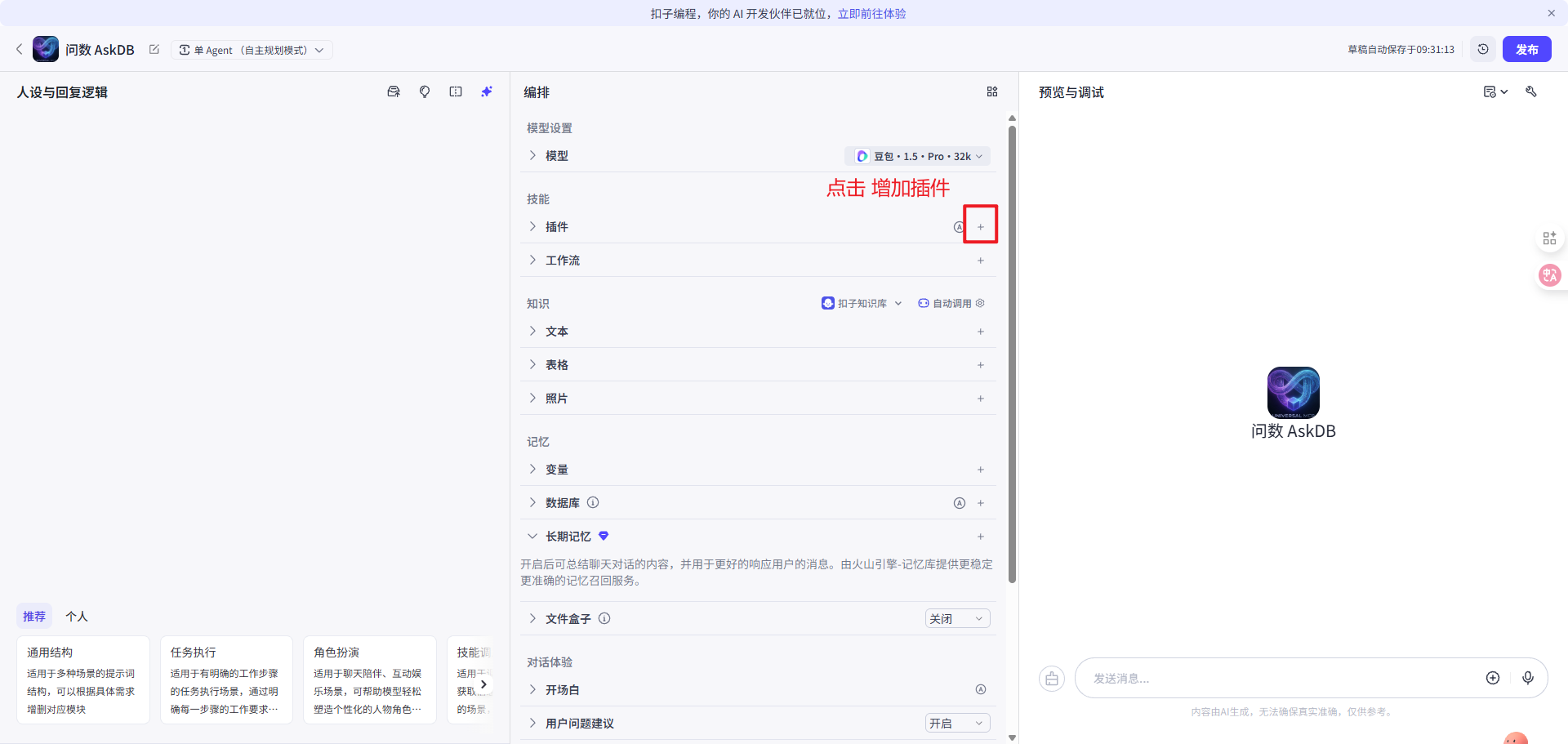Click the AI optimize sparkle icon

click(x=487, y=91)
